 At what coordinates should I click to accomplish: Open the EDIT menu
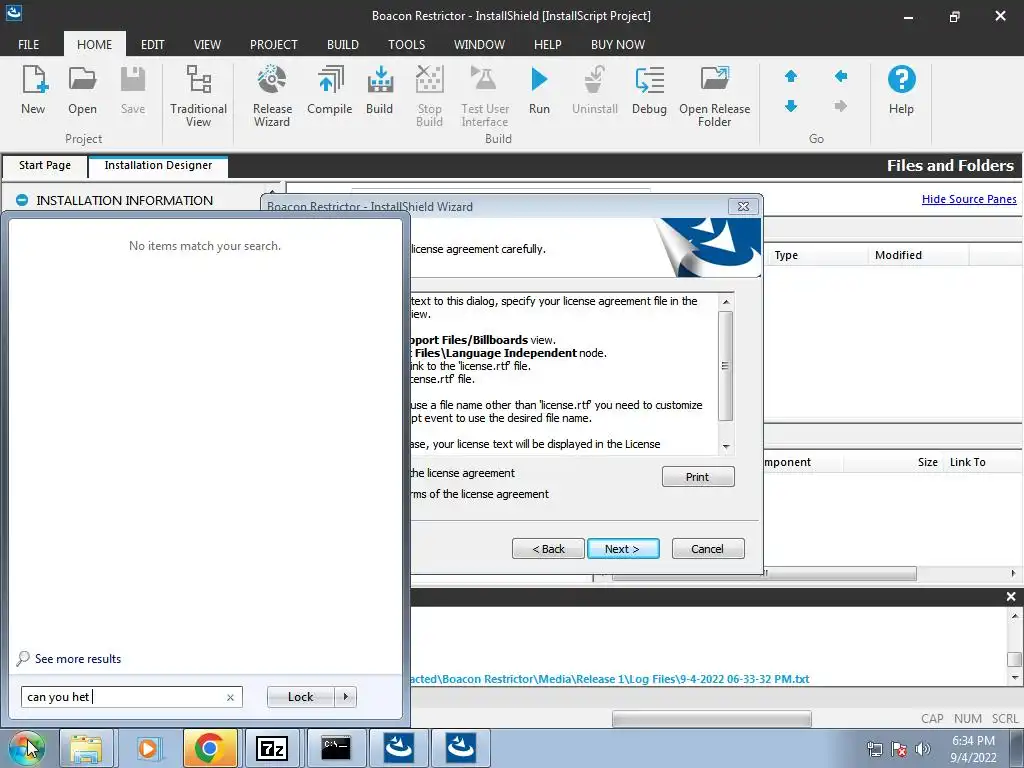(x=152, y=44)
